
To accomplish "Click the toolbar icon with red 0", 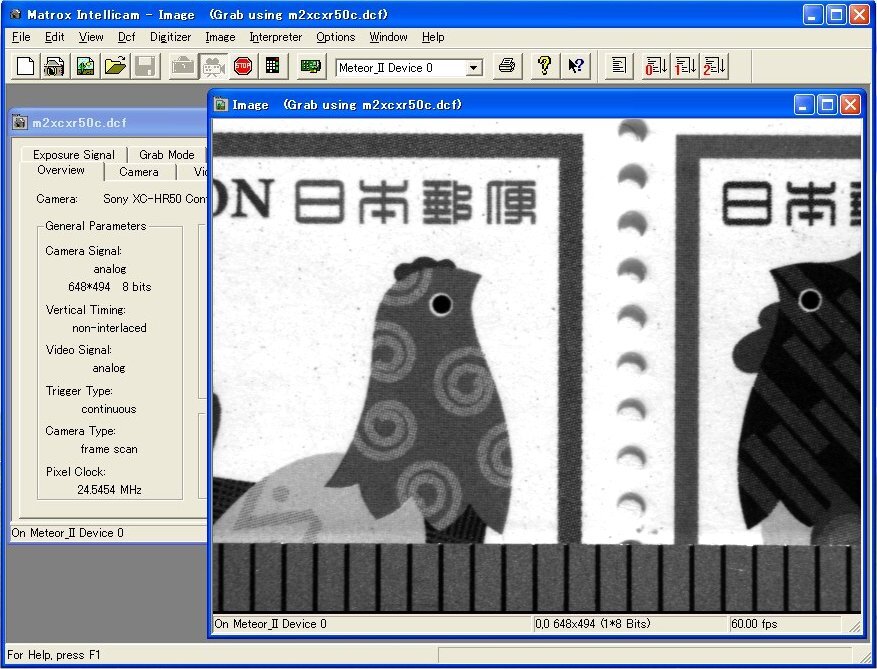I will (x=656, y=67).
